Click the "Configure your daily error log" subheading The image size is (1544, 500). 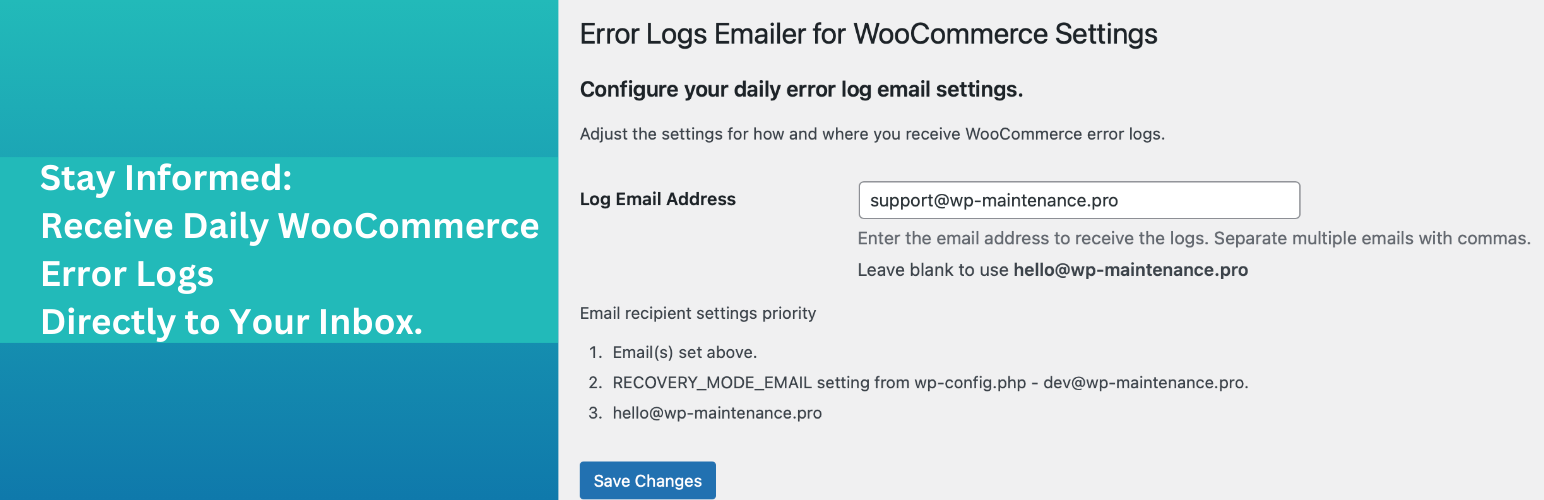click(801, 89)
